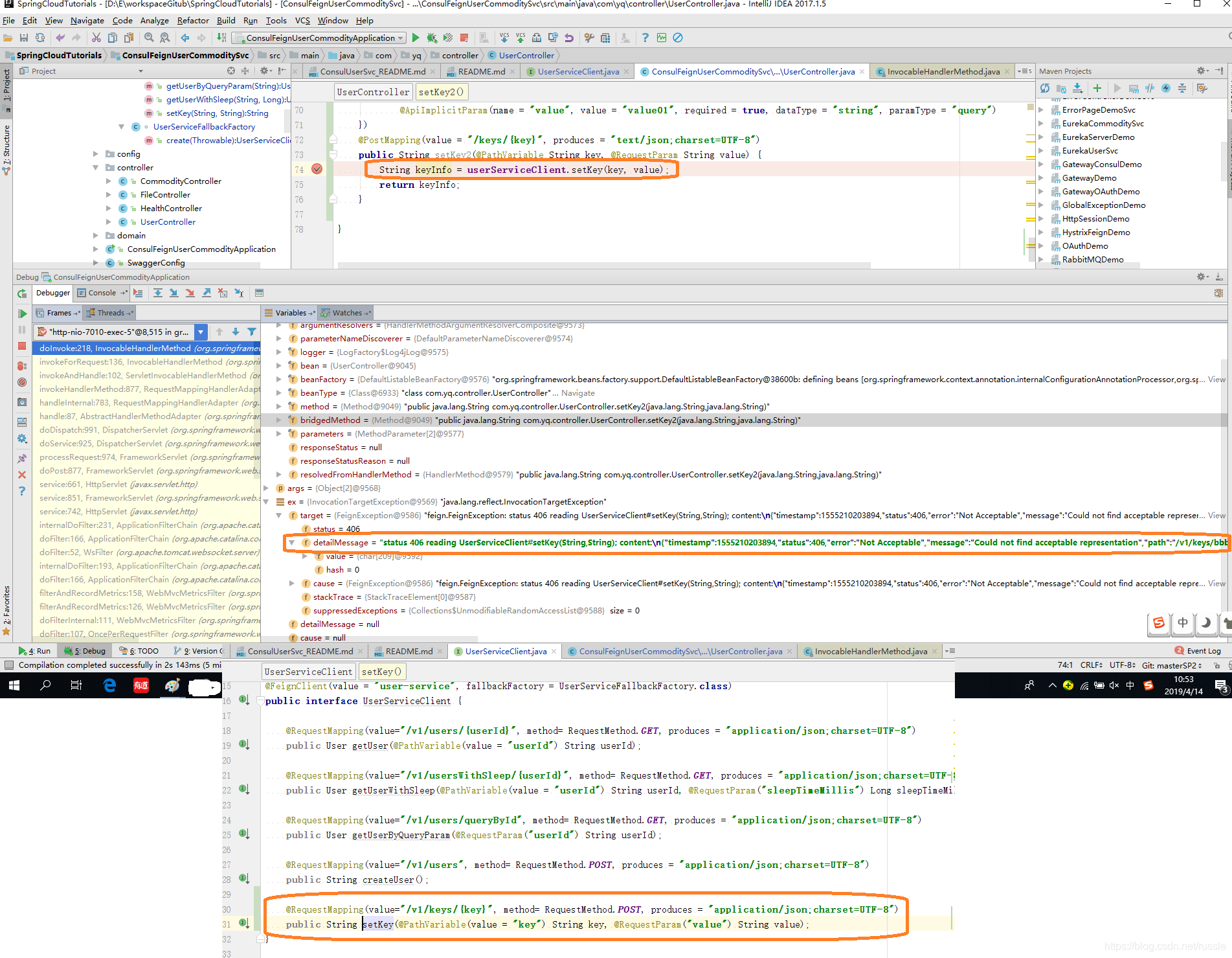Viewport: 1232px width, 958px height.
Task: Click Step Over icon in debugger toolbar
Action: (157, 293)
